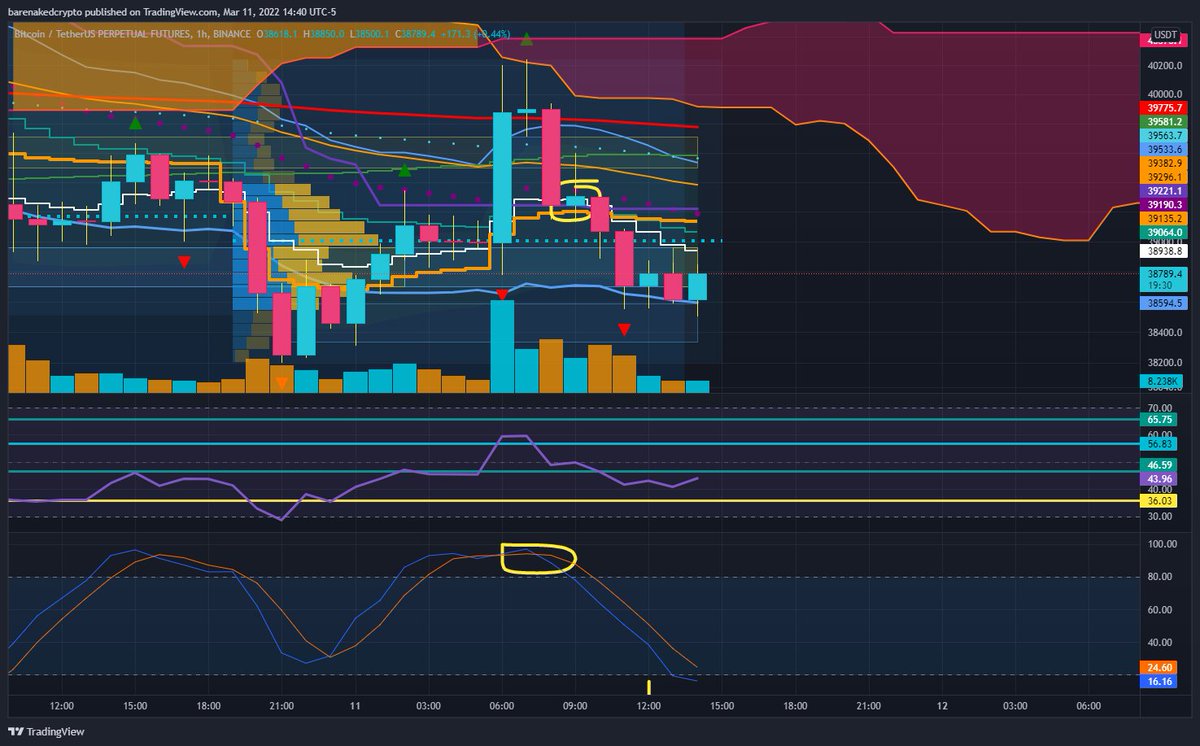Click the orange 39382.9 price label
This screenshot has width=1200, height=746.
[x=1163, y=163]
